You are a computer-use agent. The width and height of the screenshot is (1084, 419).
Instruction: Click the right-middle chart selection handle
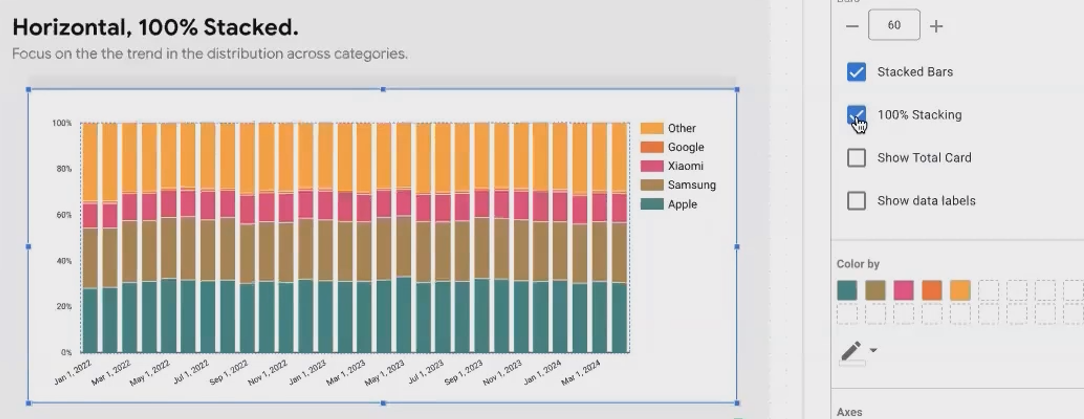[x=737, y=246]
